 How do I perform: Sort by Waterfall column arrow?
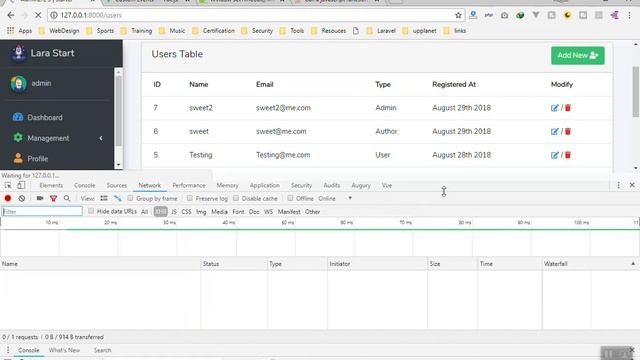(633, 264)
